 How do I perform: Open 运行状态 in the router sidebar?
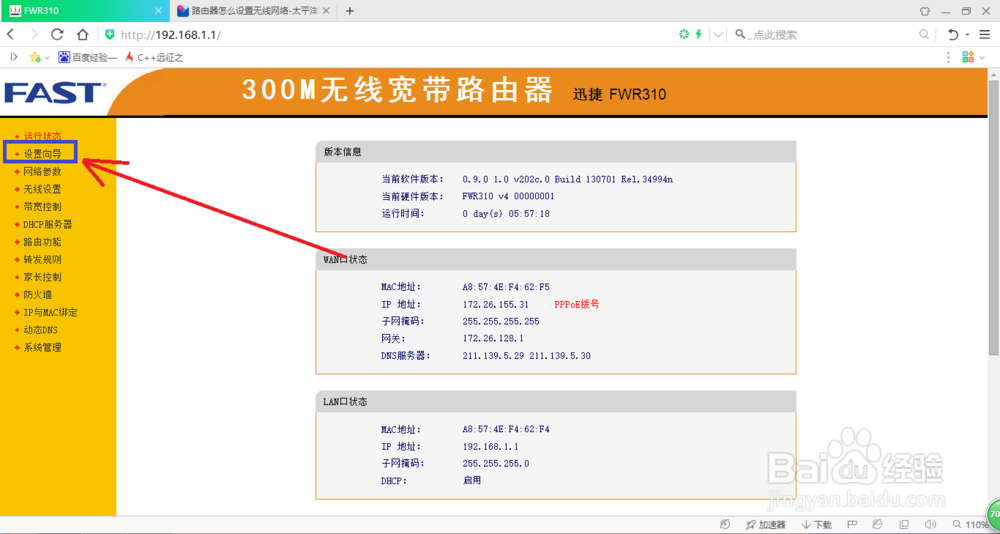click(x=42, y=137)
